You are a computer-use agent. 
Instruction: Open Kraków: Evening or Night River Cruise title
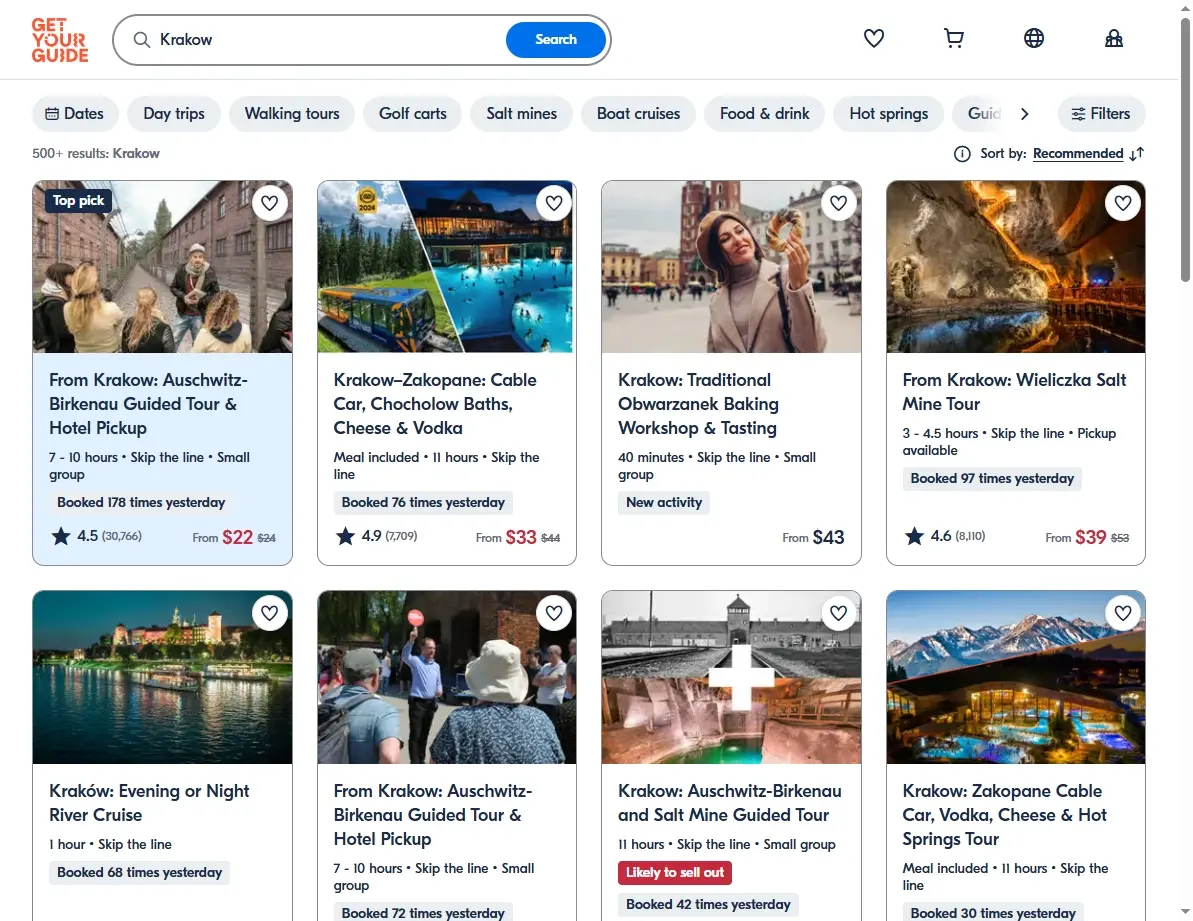(149, 802)
